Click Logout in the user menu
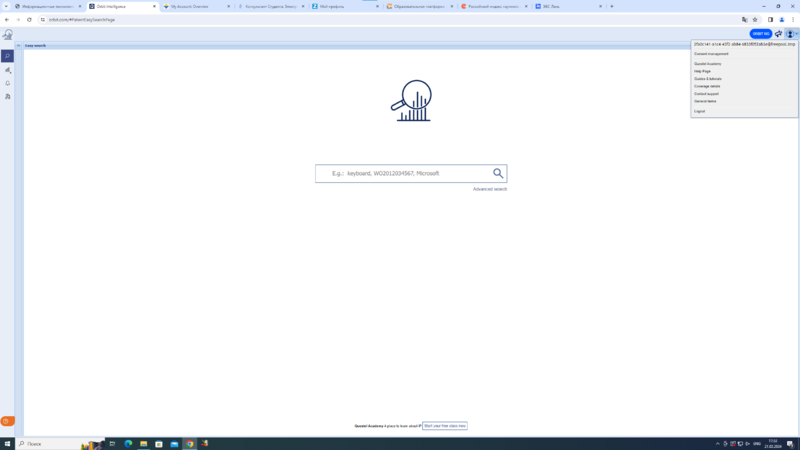The height and width of the screenshot is (450, 800). (699, 111)
